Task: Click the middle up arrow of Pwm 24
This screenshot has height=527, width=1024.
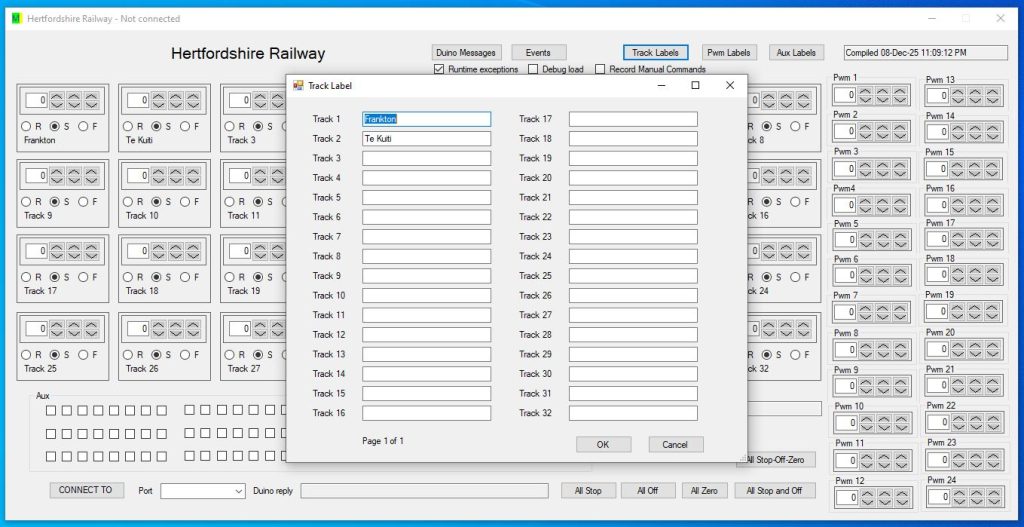Action: point(976,493)
